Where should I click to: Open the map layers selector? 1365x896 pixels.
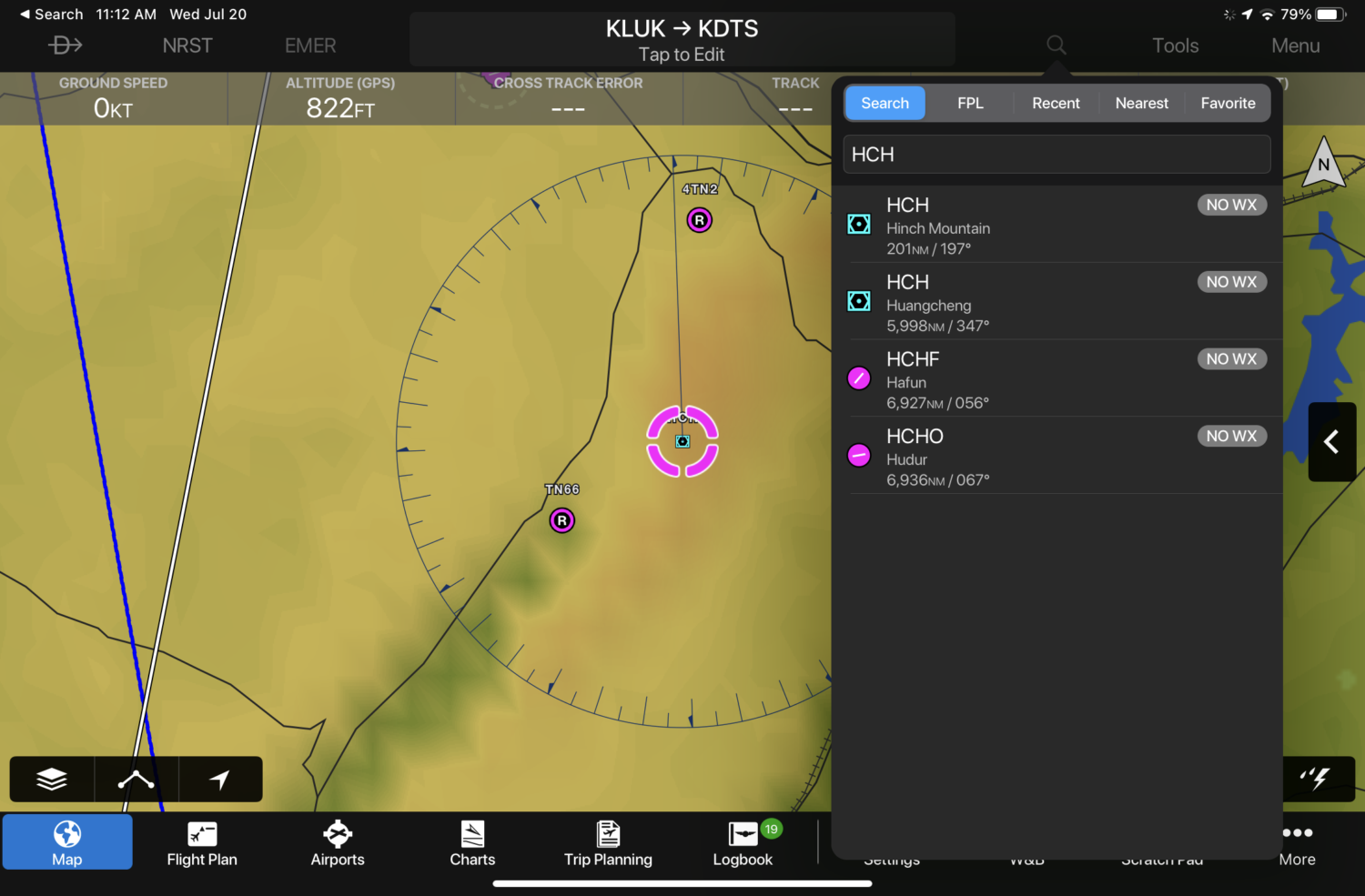[51, 779]
